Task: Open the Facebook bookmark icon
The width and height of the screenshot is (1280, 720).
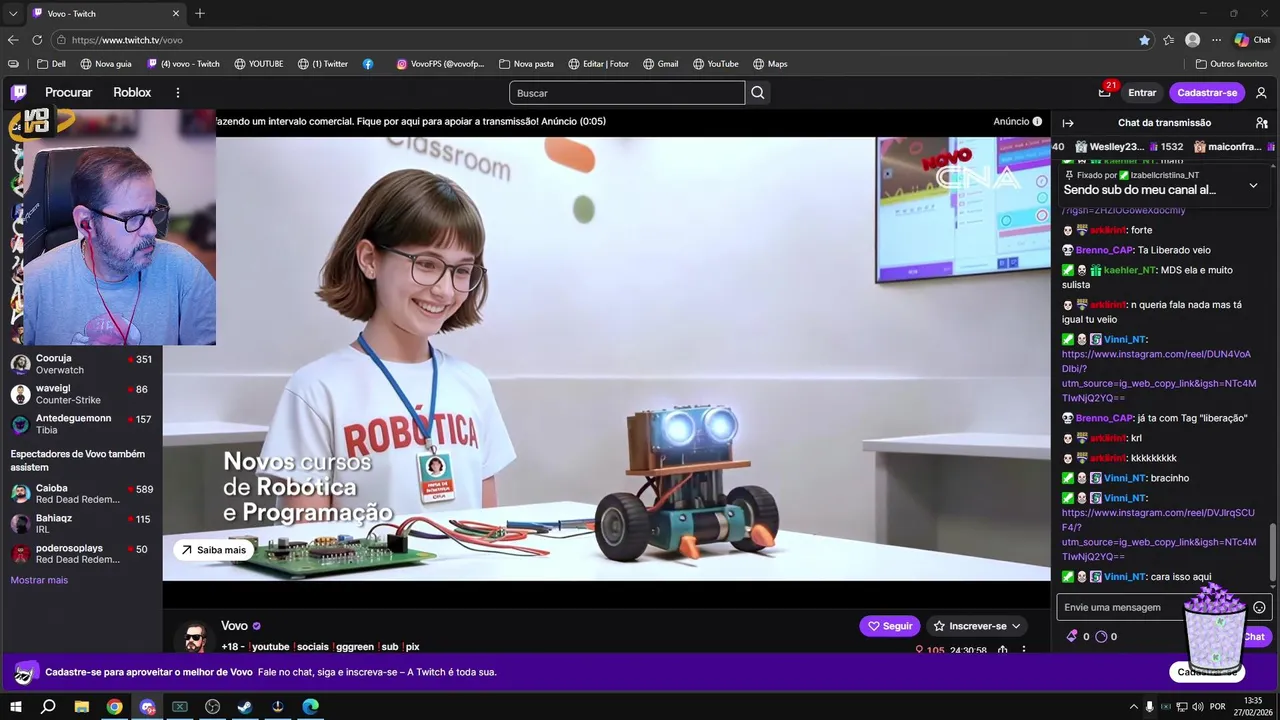Action: [368, 64]
